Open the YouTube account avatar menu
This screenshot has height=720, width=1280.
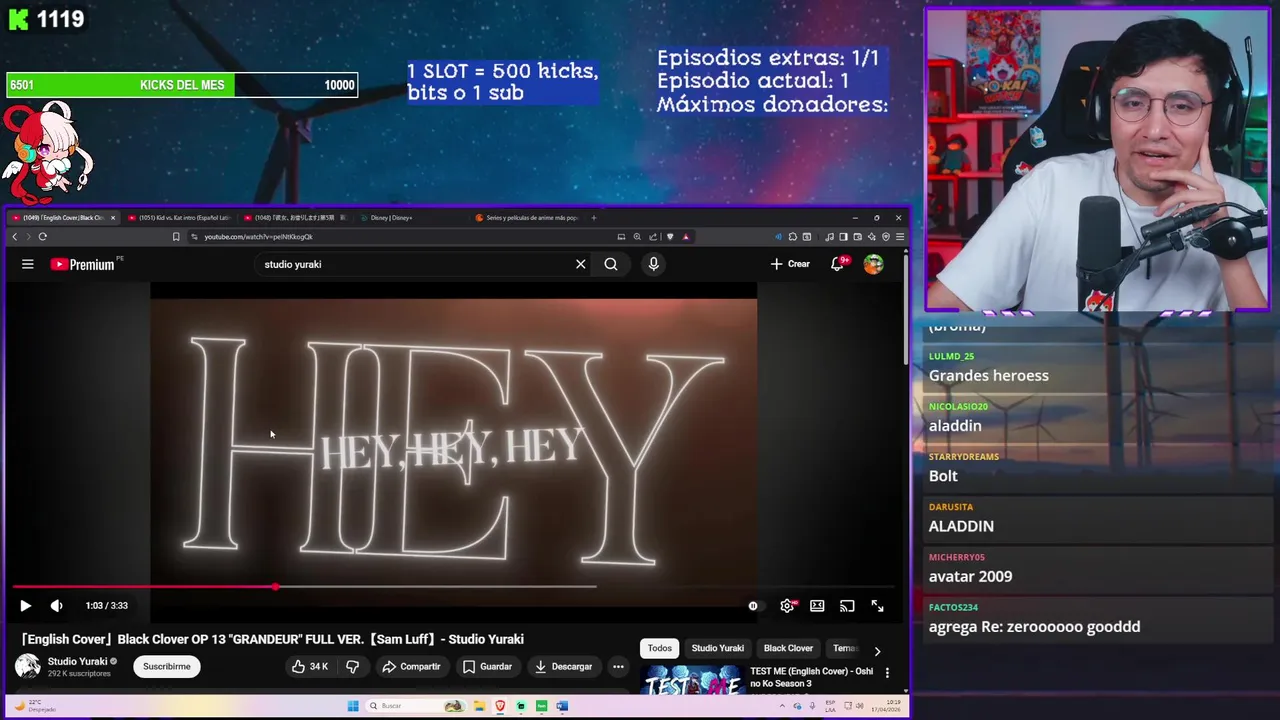tap(873, 264)
